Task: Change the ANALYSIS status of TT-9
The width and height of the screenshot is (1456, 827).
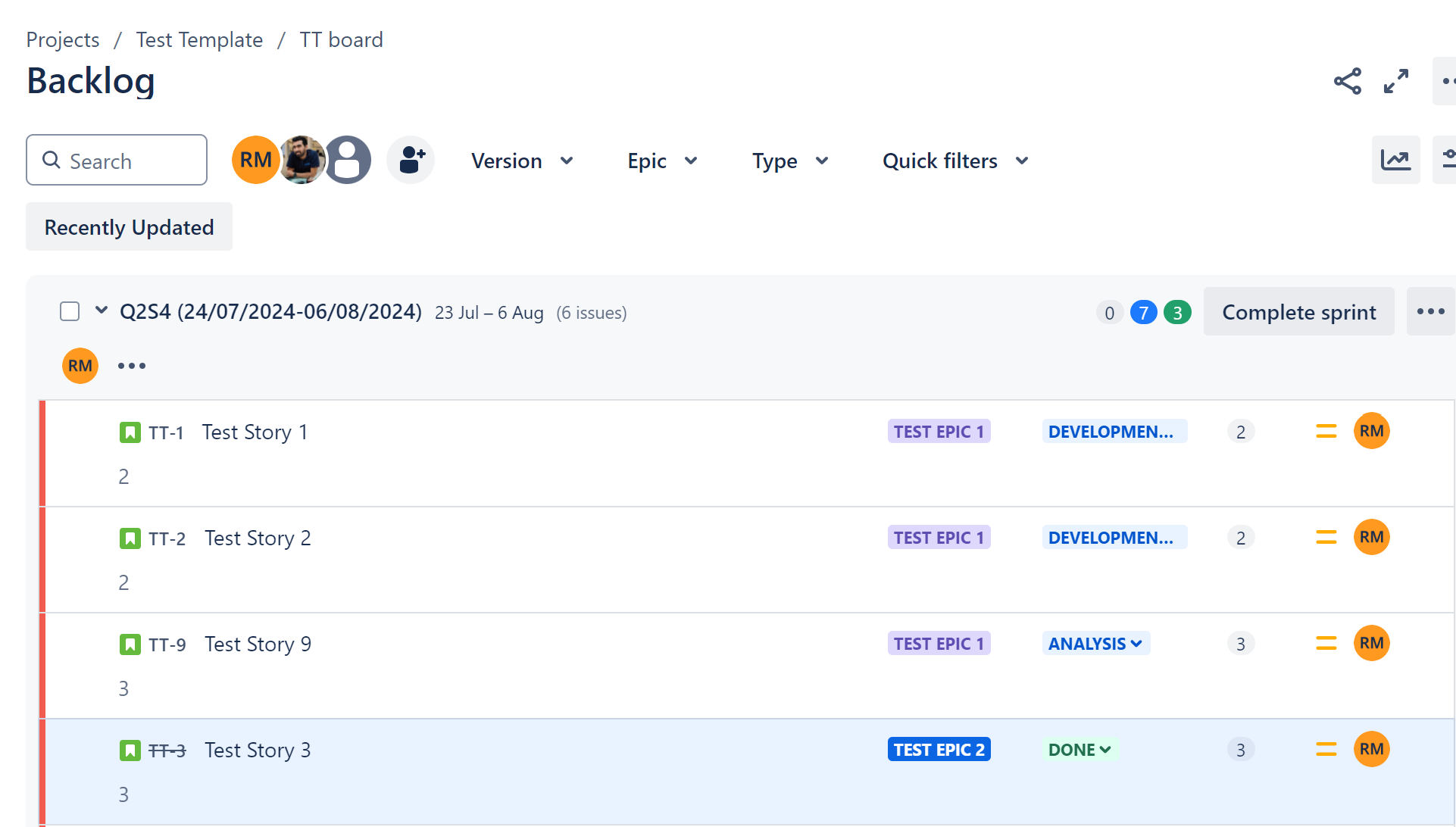Action: (1095, 644)
